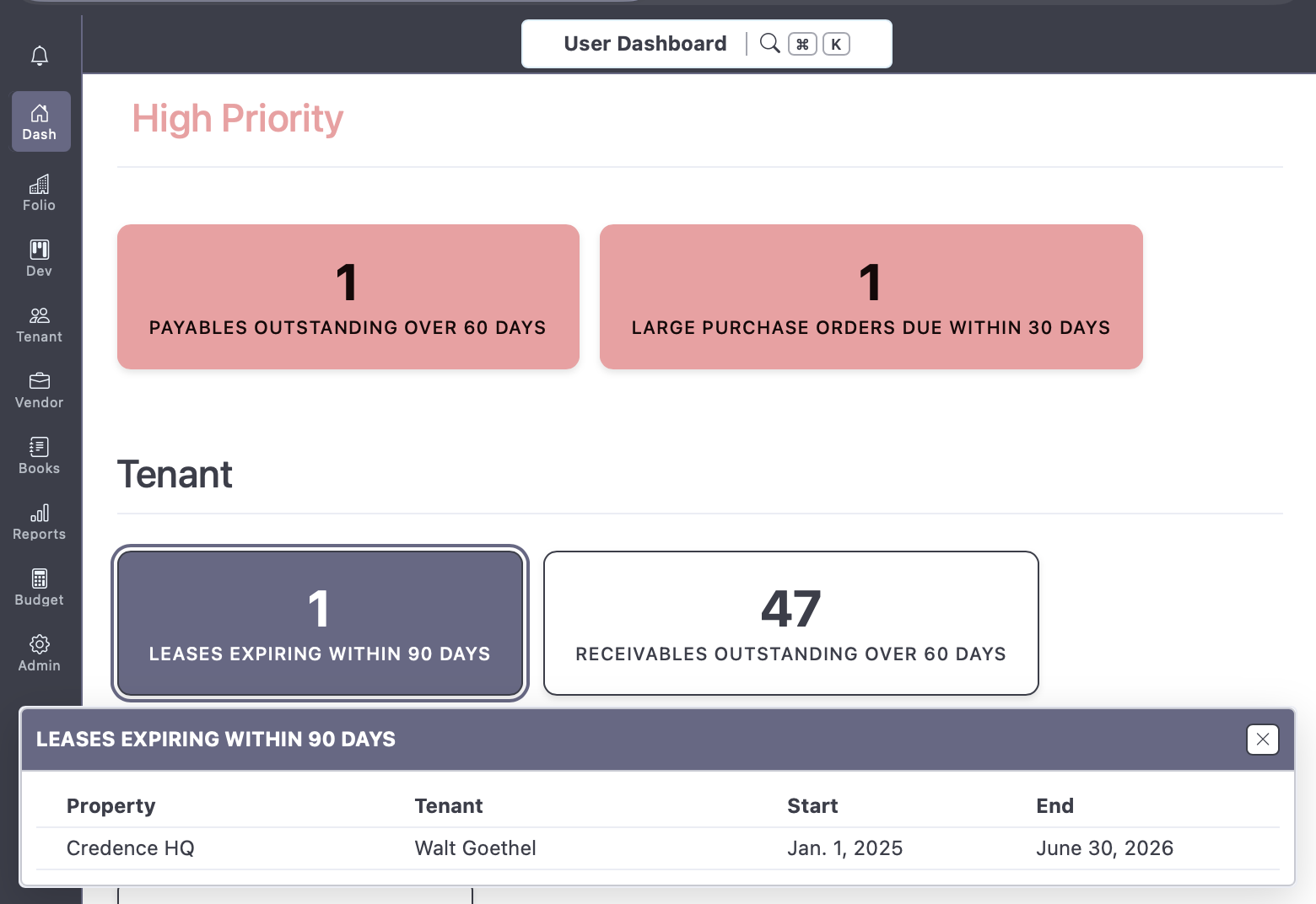Open Receivables Outstanding Over 60 Days card
Viewport: 1316px width, 904px height.
click(x=790, y=623)
